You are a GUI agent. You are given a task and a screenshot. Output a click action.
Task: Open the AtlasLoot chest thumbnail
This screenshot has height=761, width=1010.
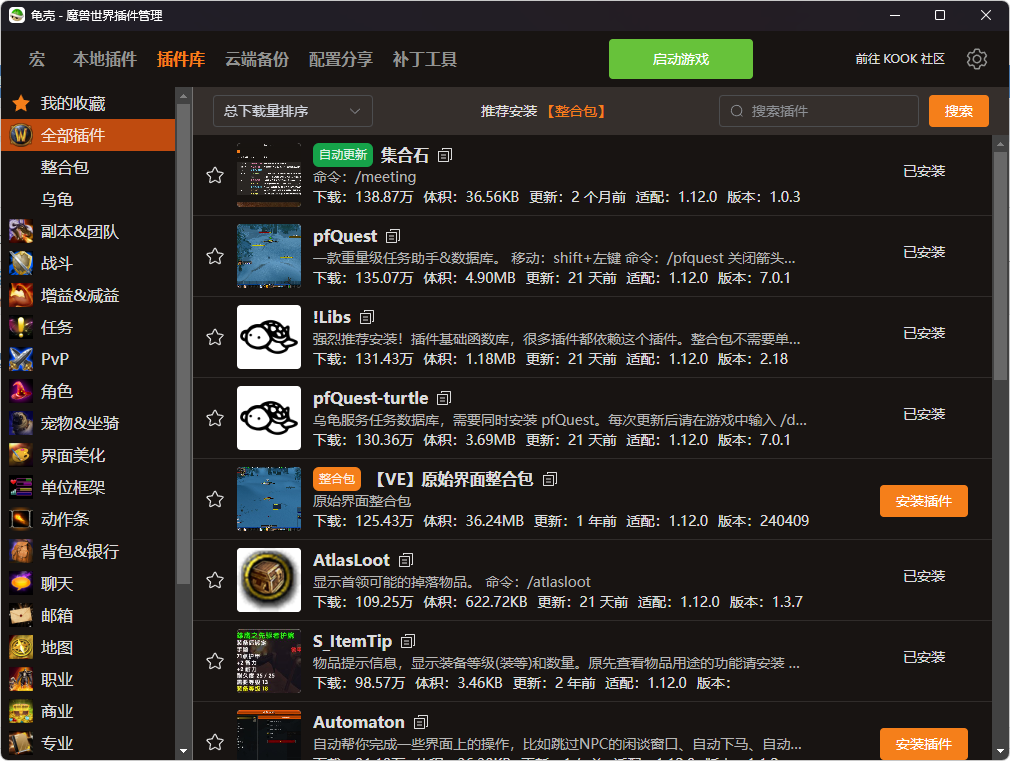pyautogui.click(x=269, y=580)
